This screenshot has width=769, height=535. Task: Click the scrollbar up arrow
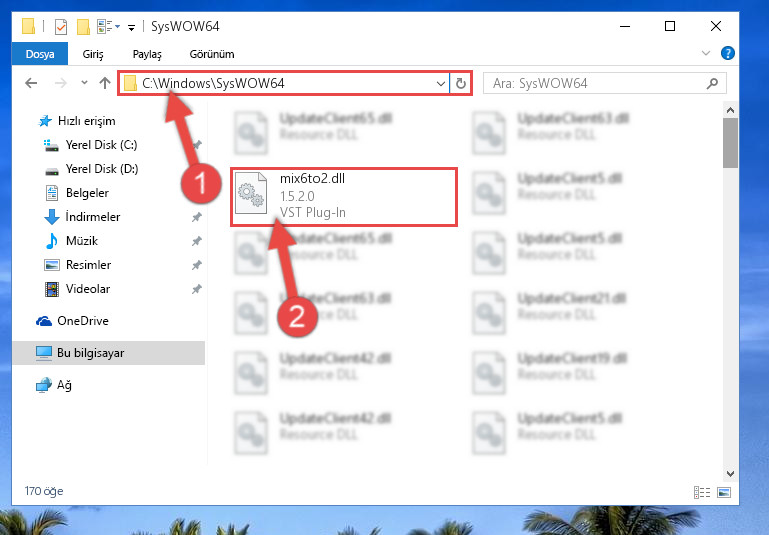(730, 110)
